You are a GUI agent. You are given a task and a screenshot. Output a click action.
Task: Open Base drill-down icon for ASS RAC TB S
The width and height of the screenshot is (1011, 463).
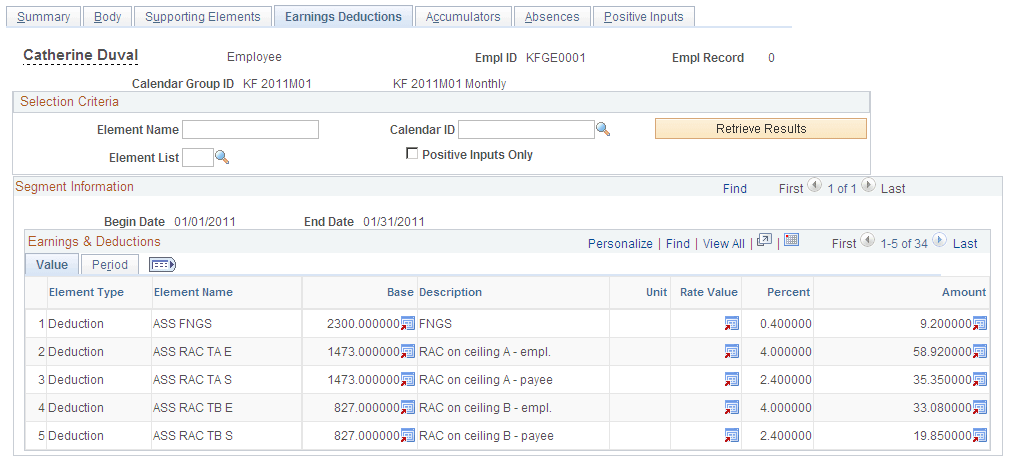click(x=408, y=436)
